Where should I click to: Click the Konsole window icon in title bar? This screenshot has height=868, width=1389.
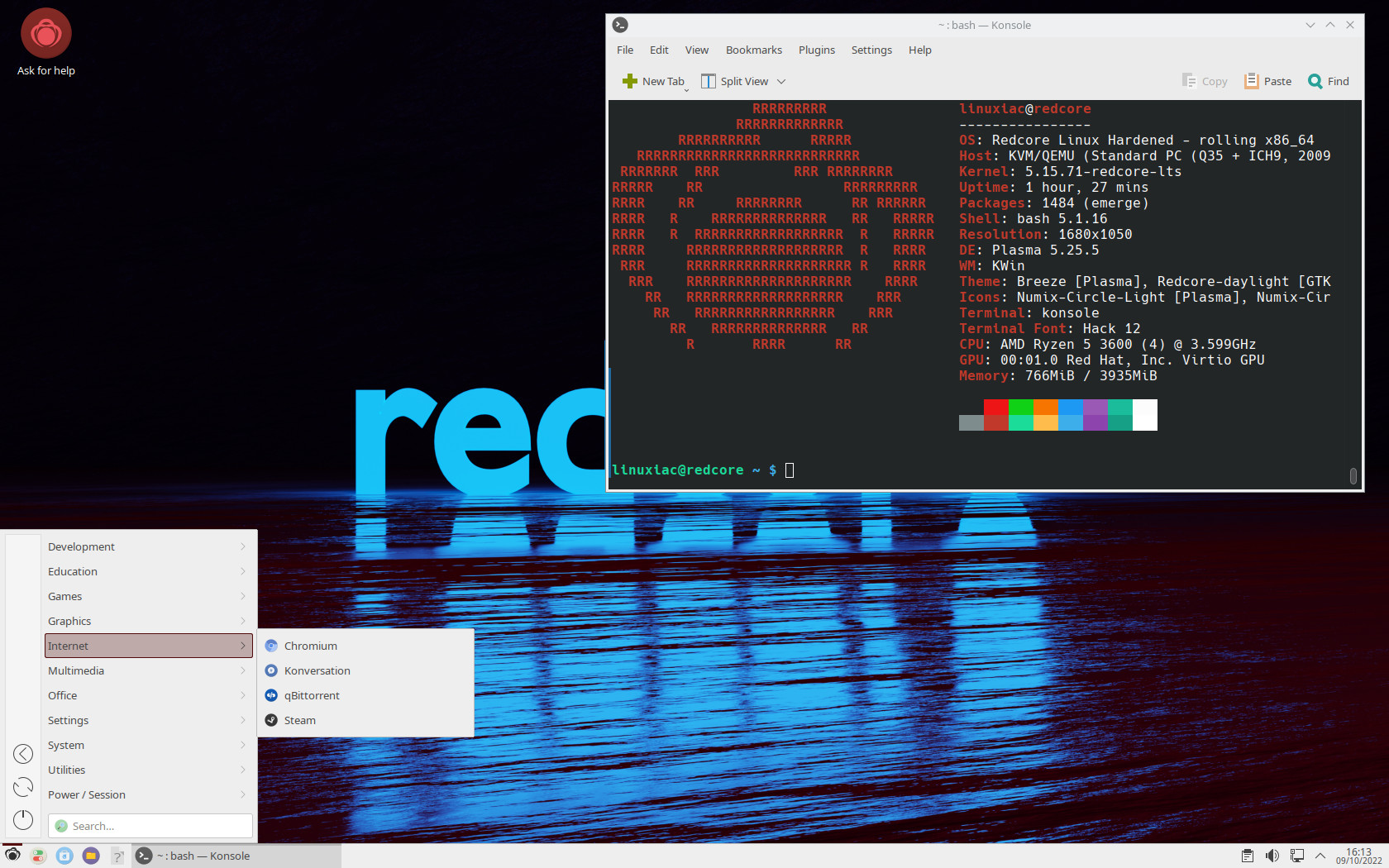coord(620,25)
